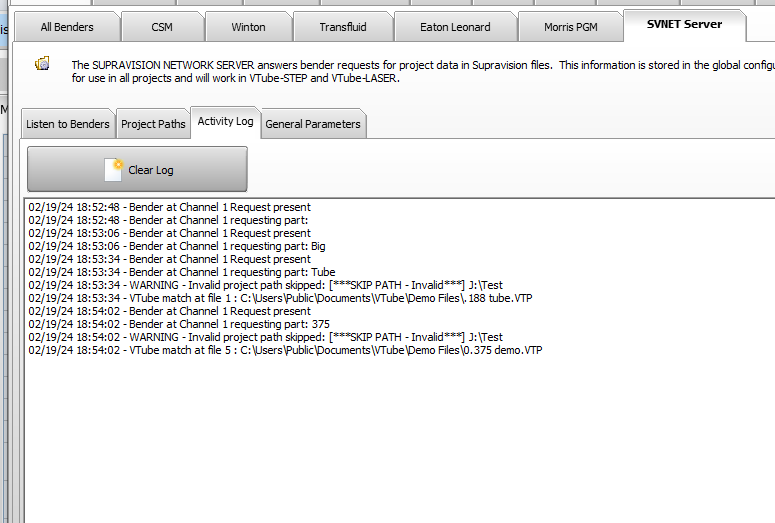Image resolution: width=775 pixels, height=523 pixels.
Task: Select the 18:54:02 invalid path warning line
Action: click(265, 337)
